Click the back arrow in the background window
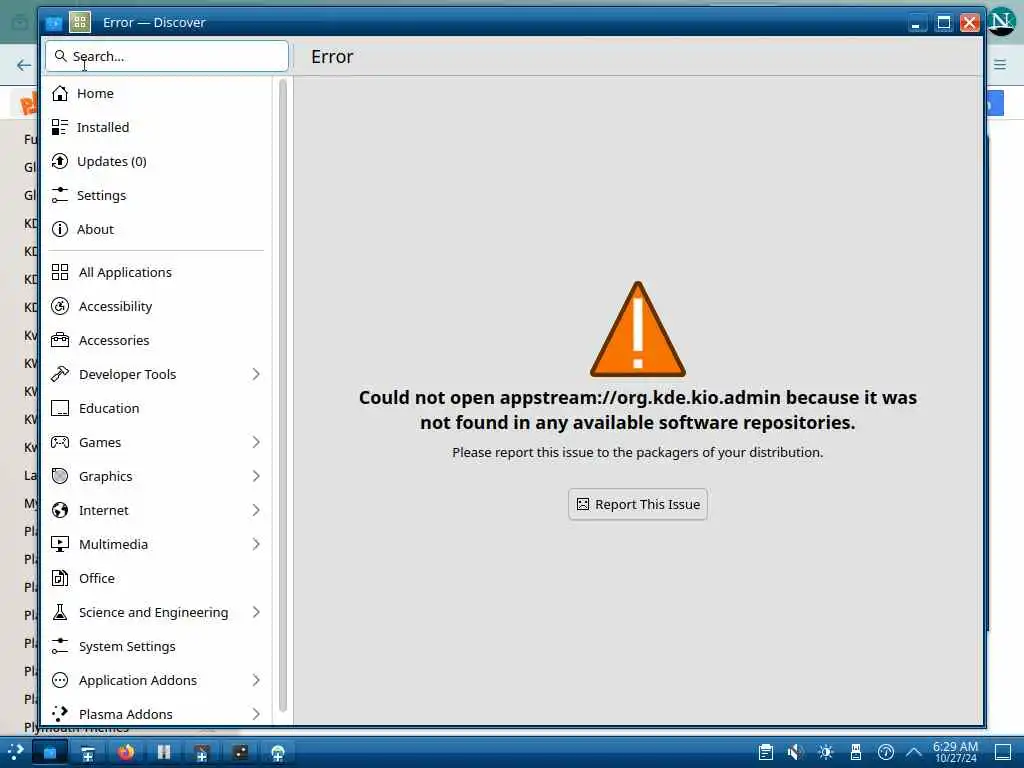 [24, 65]
